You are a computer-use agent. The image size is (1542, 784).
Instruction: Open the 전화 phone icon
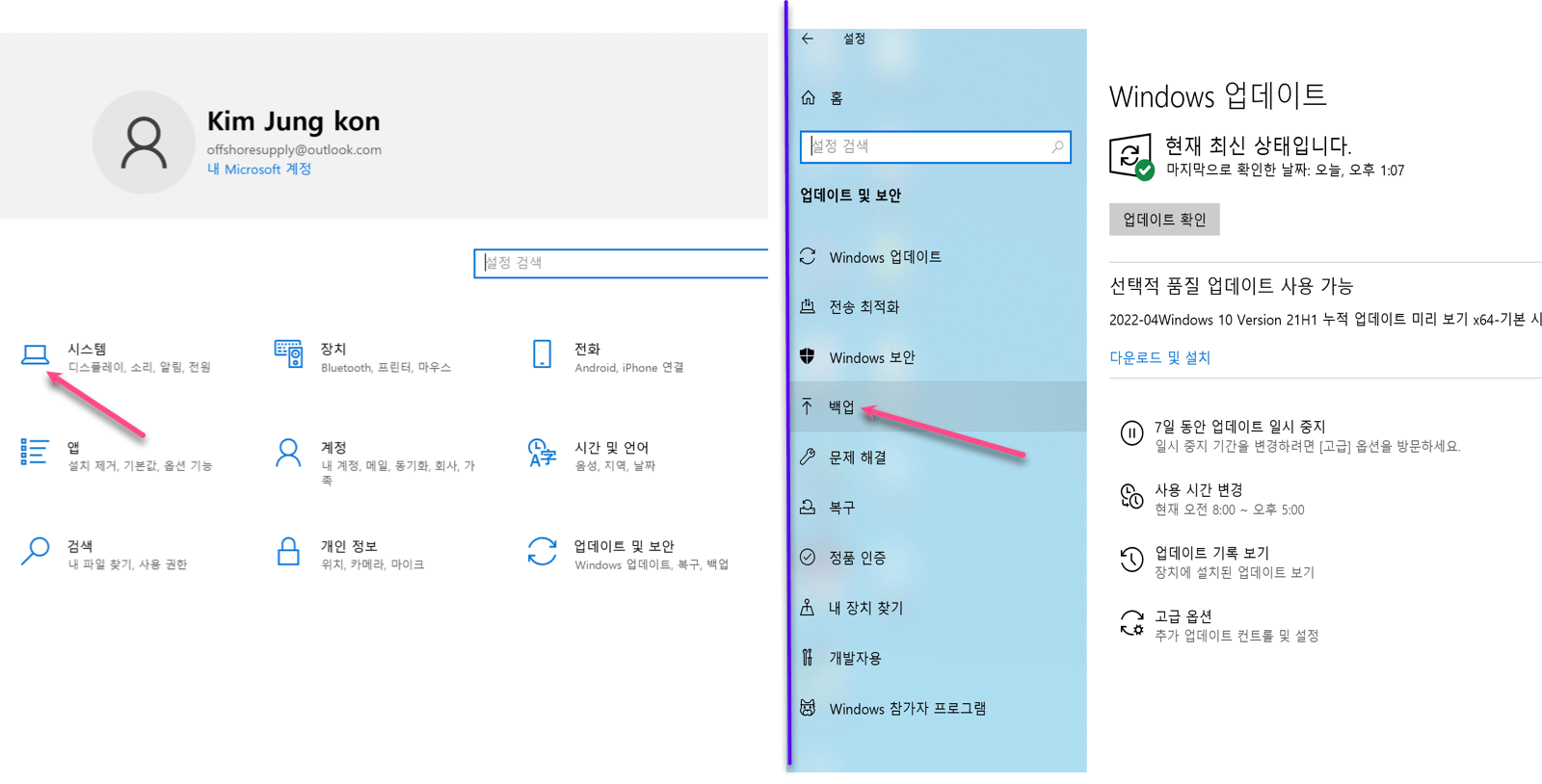point(543,354)
